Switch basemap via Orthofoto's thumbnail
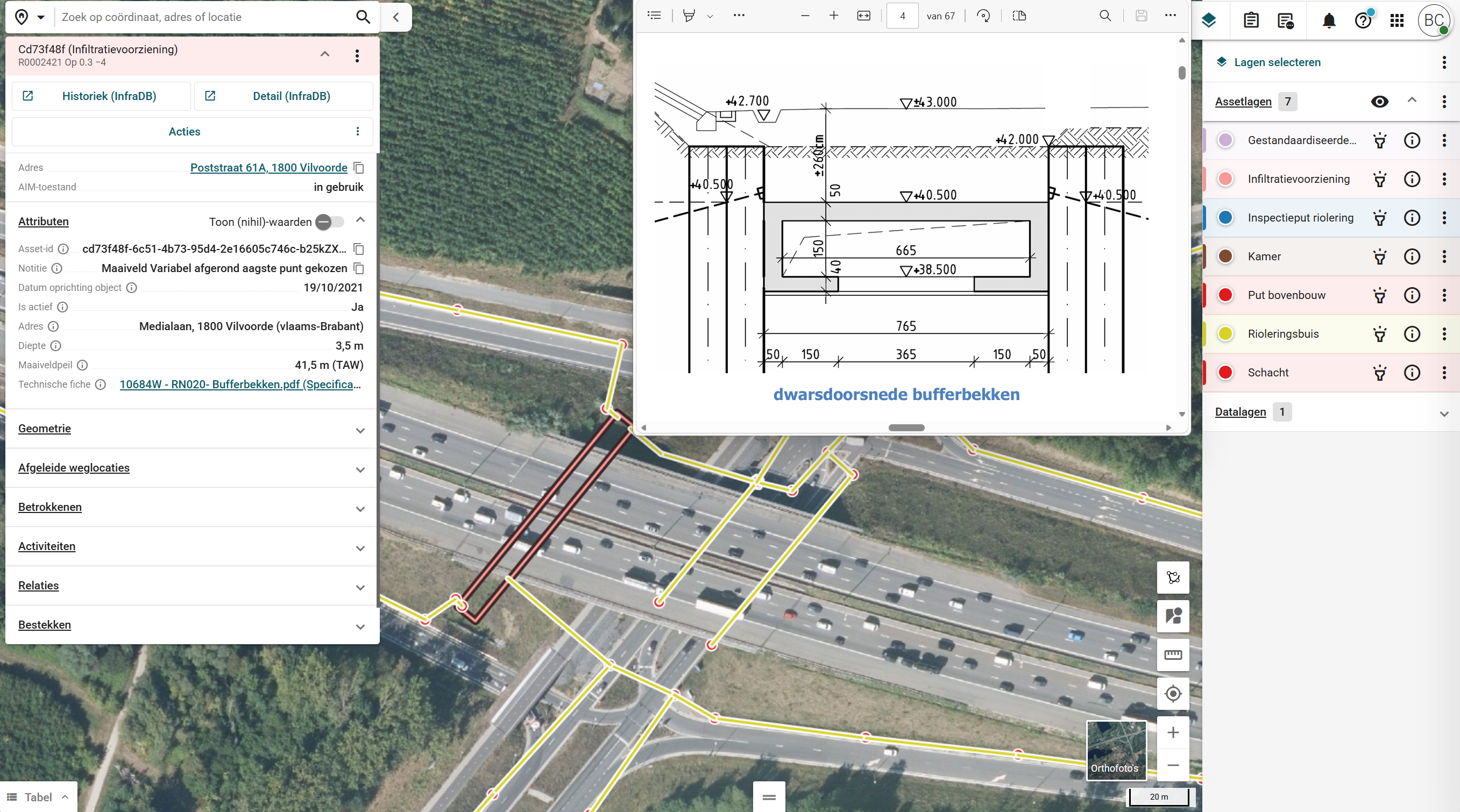The image size is (1460, 812). tap(1116, 750)
